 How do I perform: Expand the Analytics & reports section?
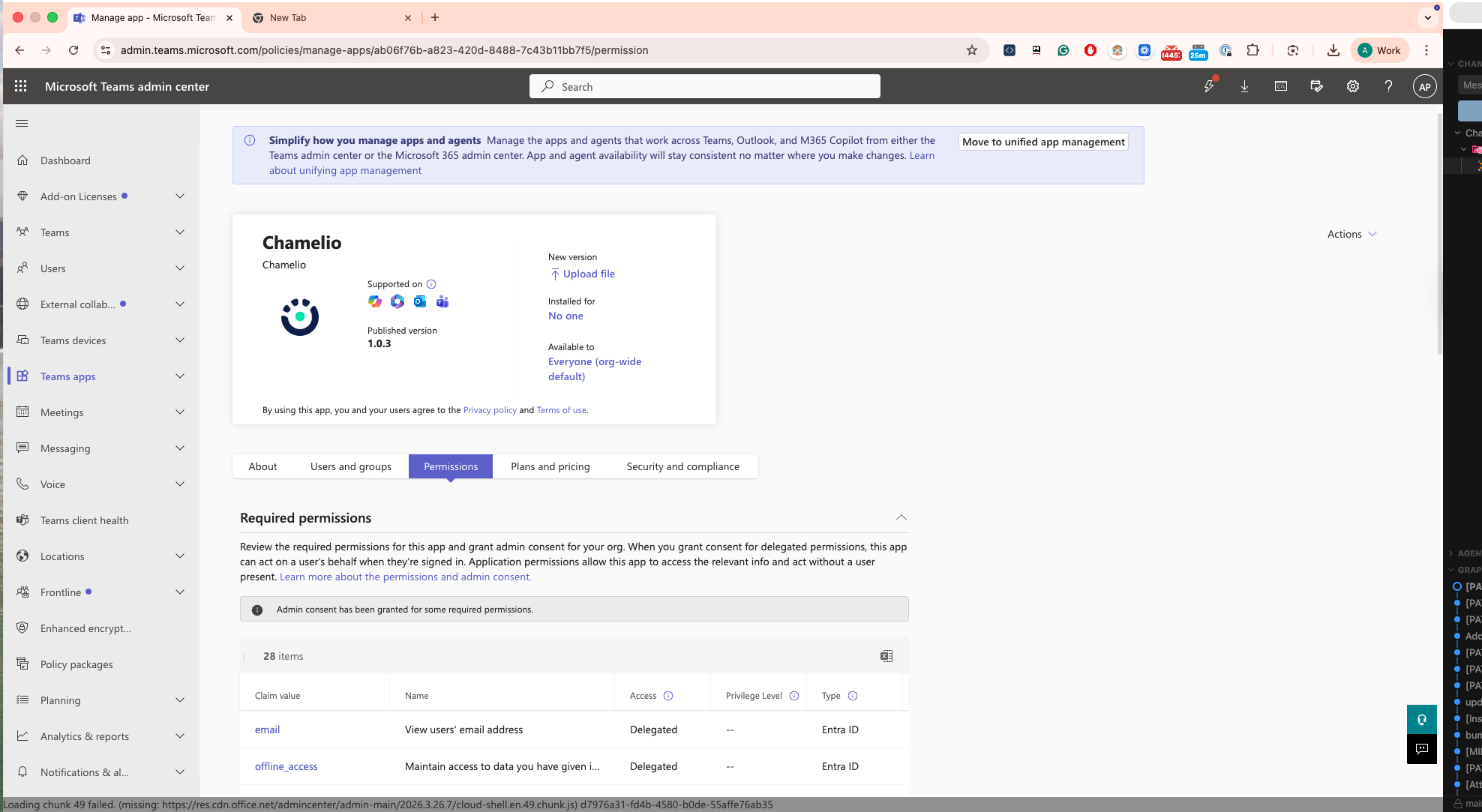pyautogui.click(x=180, y=736)
